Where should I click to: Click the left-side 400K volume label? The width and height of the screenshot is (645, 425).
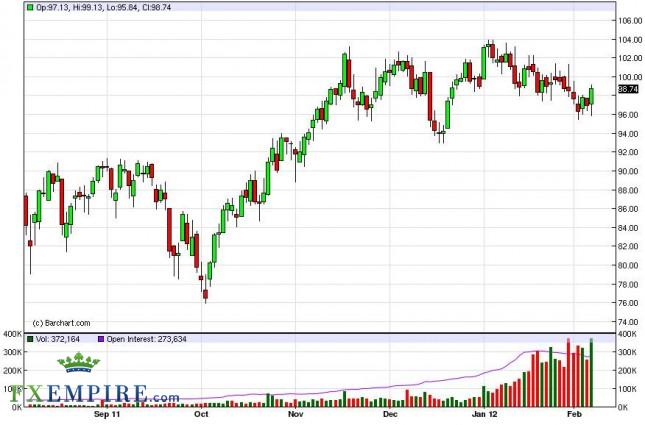[12, 334]
